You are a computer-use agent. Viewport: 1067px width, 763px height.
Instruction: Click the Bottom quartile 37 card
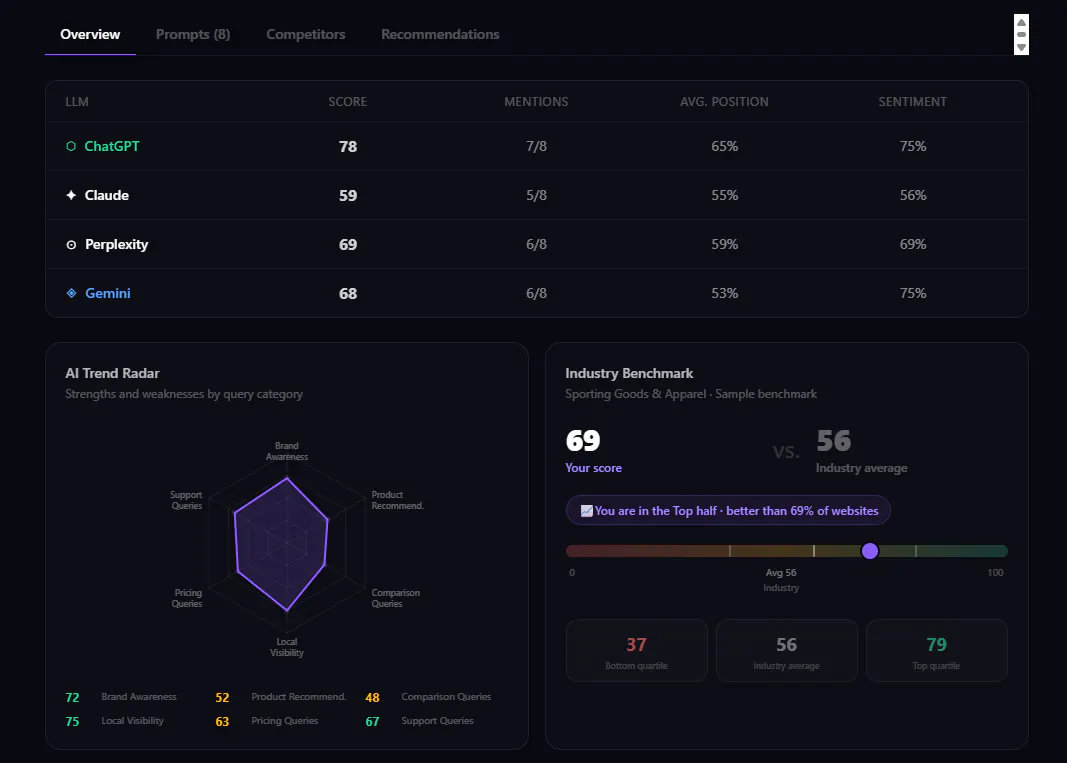pyautogui.click(x=636, y=651)
